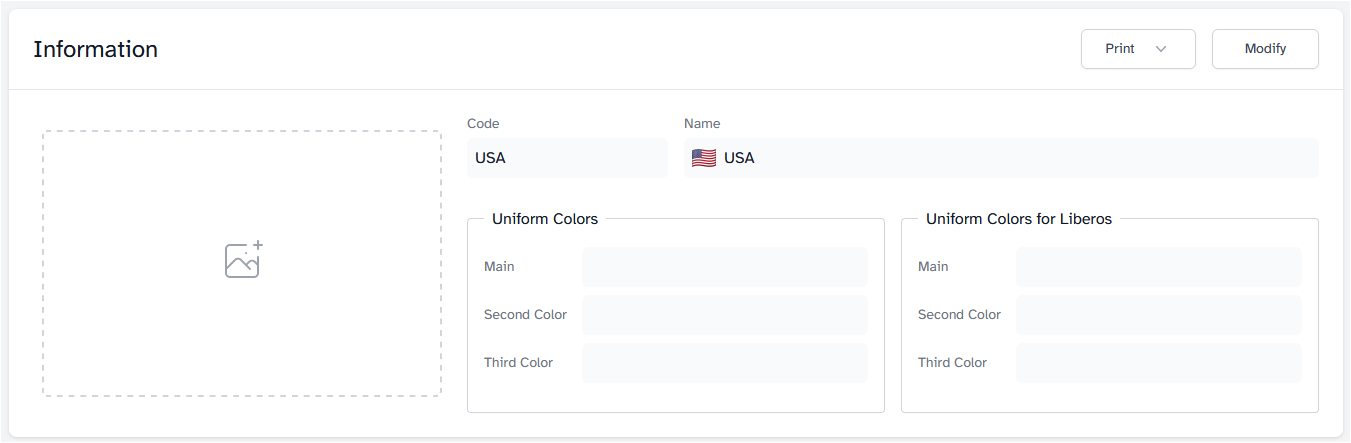Click the USA flag icon

pyautogui.click(x=704, y=158)
